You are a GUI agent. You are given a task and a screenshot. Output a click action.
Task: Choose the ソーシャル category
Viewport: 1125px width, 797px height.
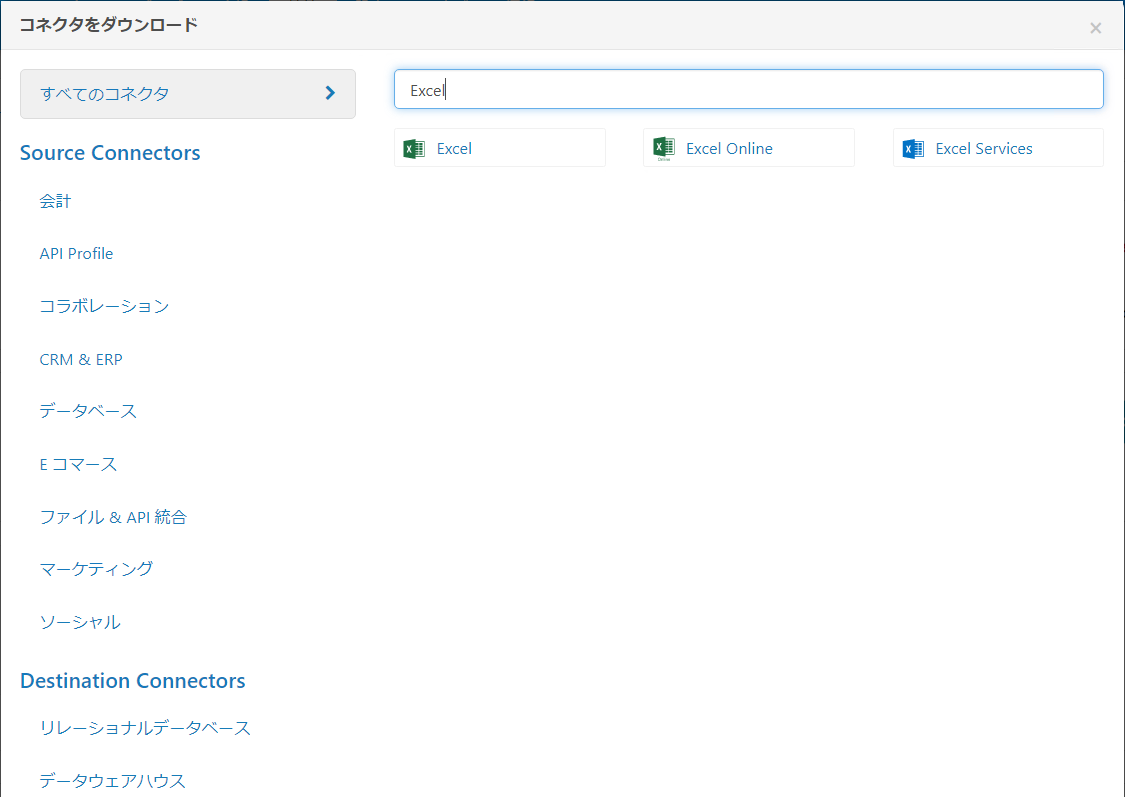point(80,622)
